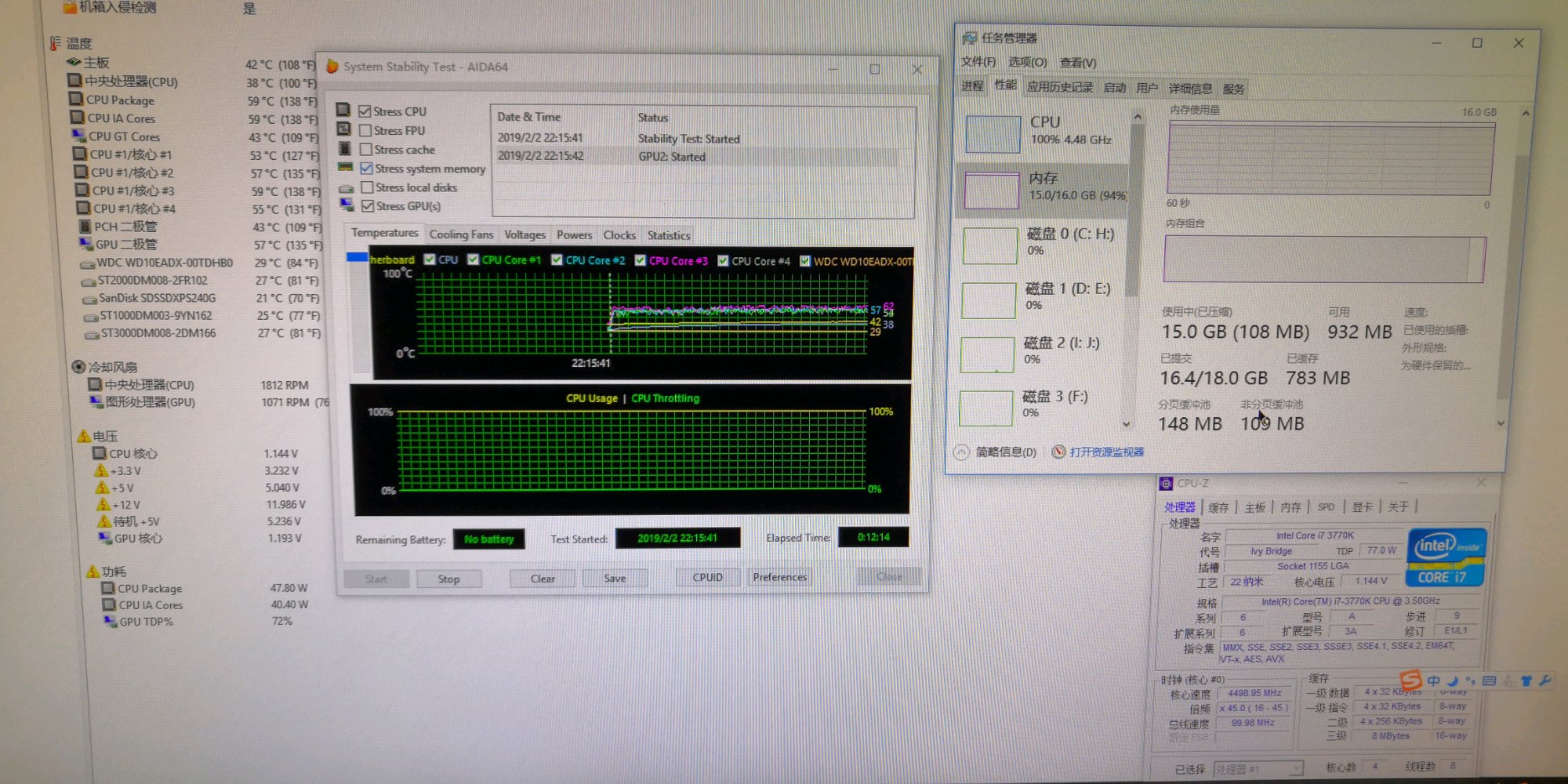The width and height of the screenshot is (1568, 784).
Task: Click the FPU chip icon beside Stress FPU
Action: (343, 129)
